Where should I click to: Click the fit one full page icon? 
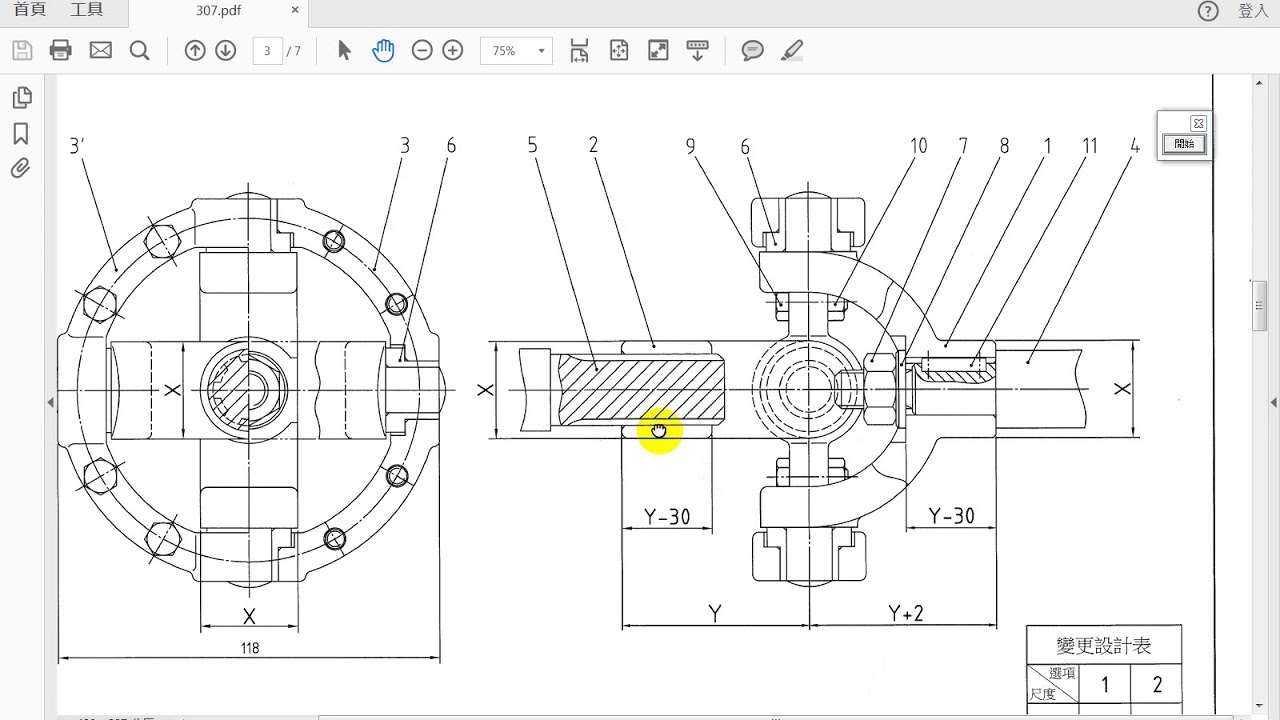619,50
